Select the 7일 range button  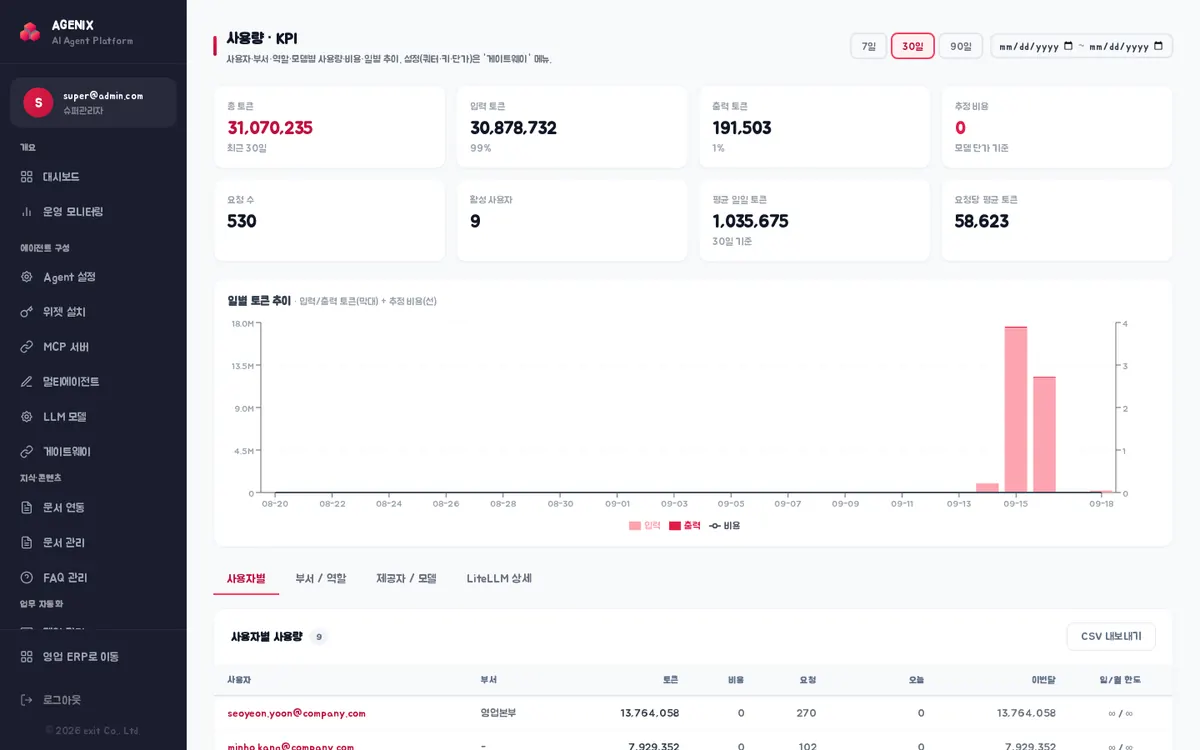tap(868, 46)
